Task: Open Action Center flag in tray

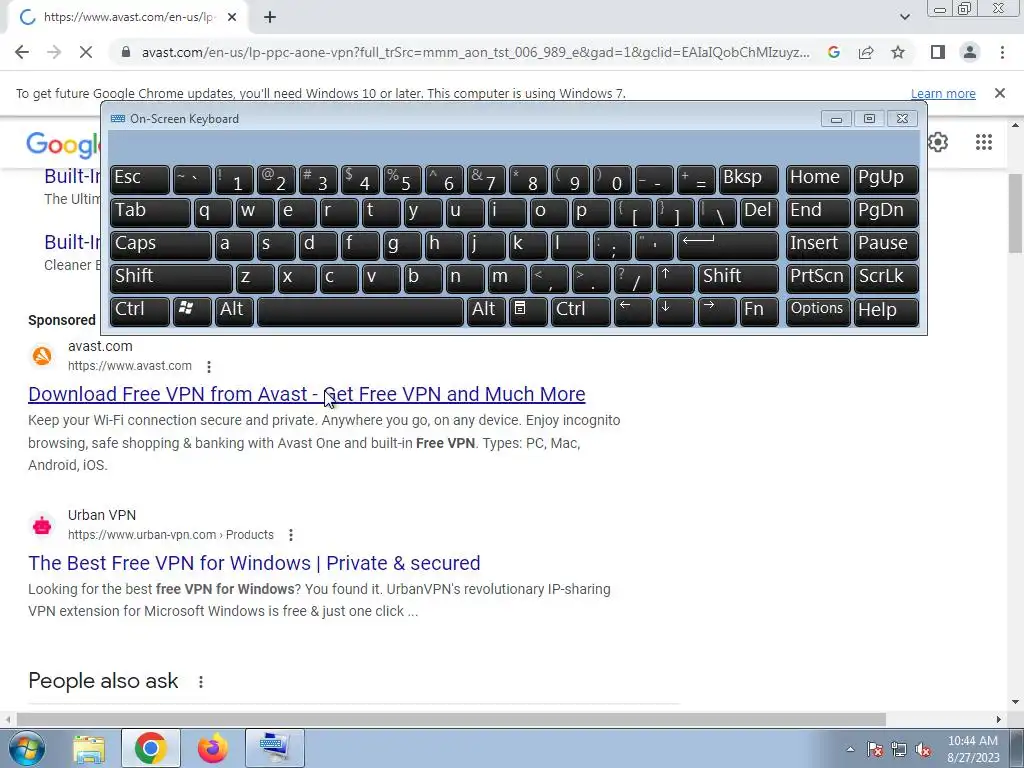Action: coord(874,750)
